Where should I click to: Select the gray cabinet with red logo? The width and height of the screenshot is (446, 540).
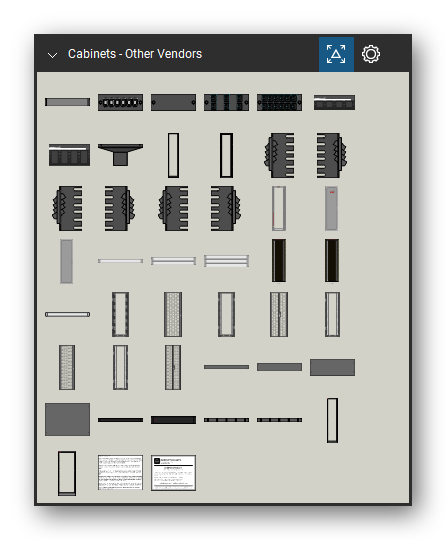coord(331,208)
